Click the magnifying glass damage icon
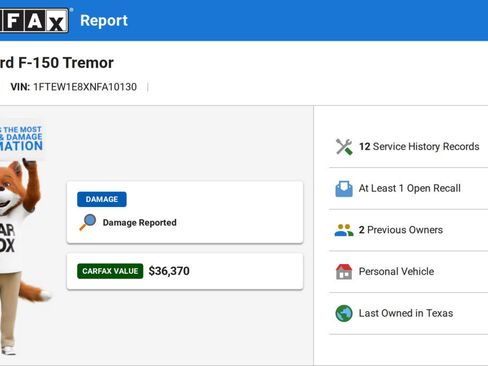This screenshot has width=488, height=366. [88, 222]
